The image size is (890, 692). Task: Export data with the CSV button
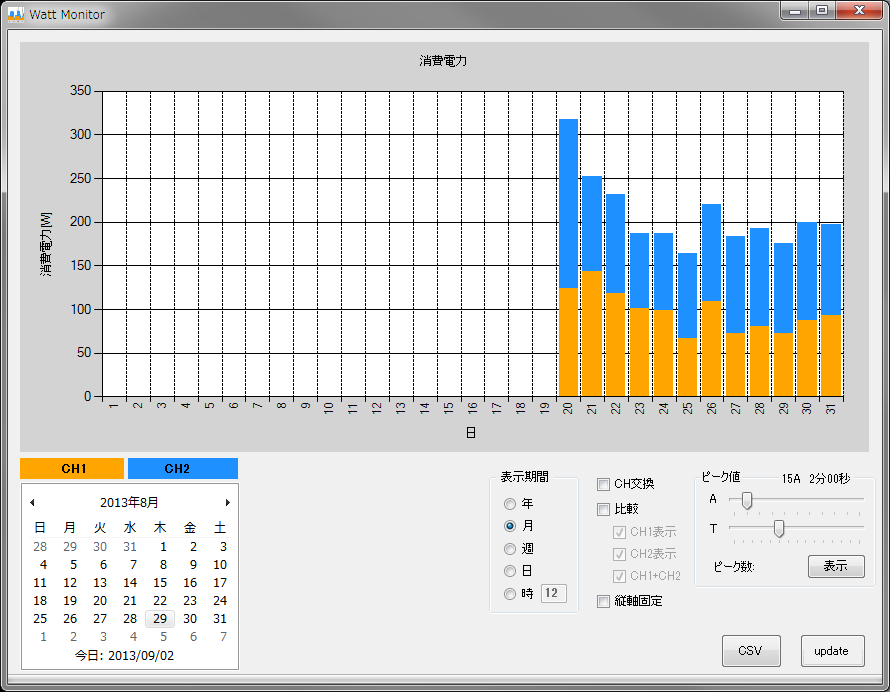click(x=751, y=651)
